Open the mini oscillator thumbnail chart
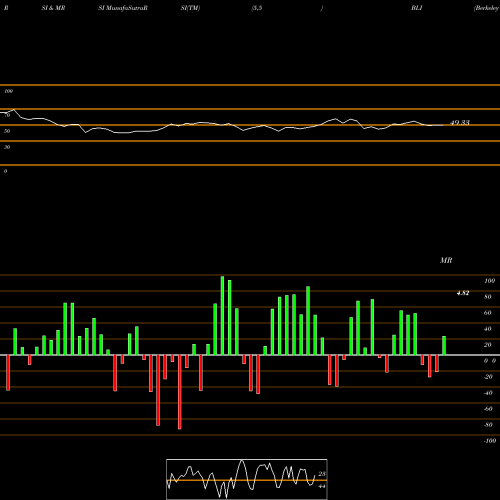The width and height of the screenshot is (500, 500). 247,479
